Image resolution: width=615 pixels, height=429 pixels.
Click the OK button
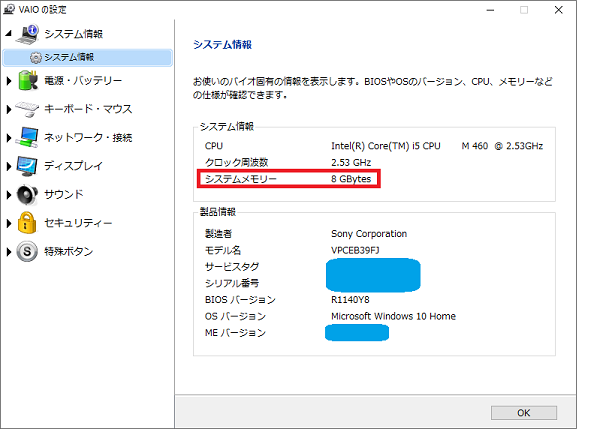pos(524,413)
